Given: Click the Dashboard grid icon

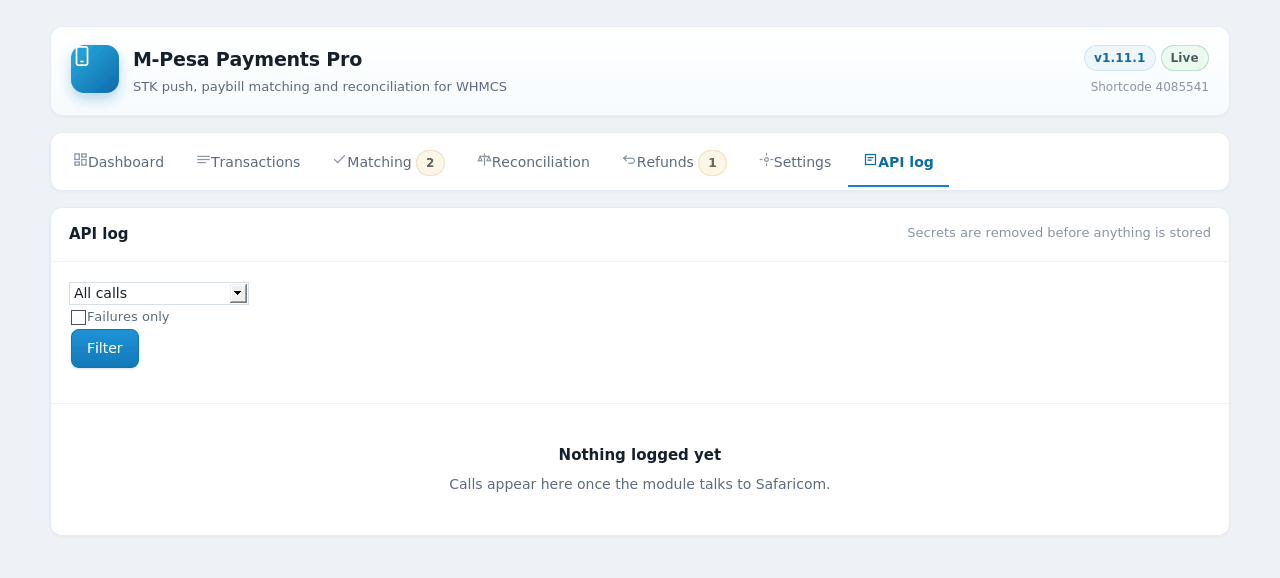Looking at the screenshot, I should 80,159.
